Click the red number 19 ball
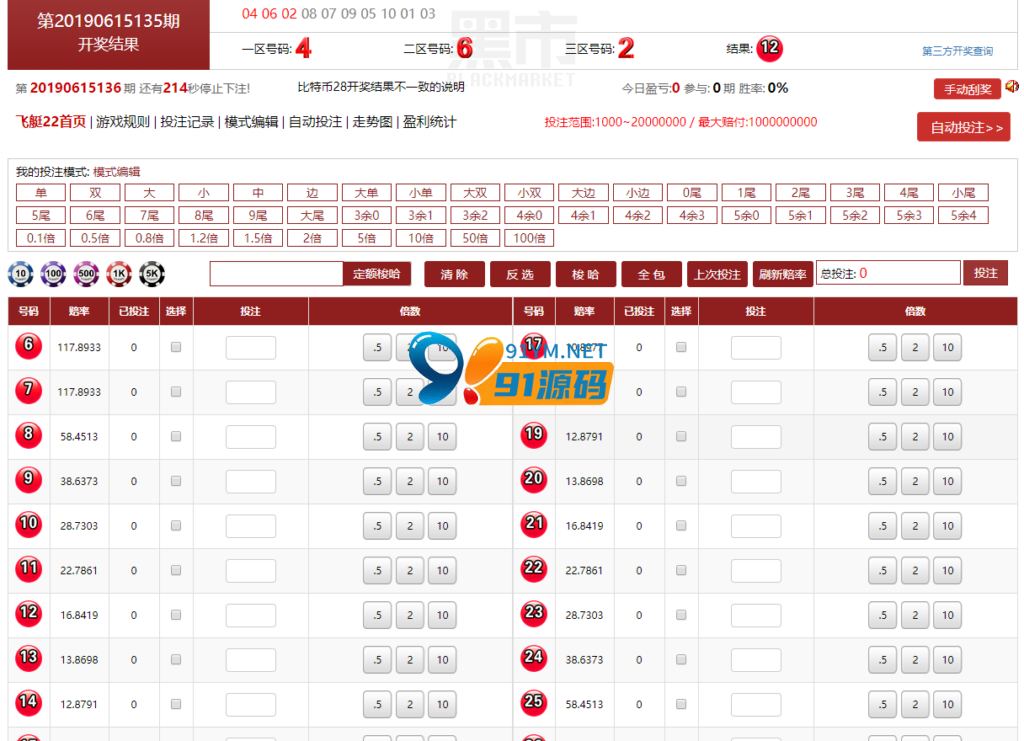 point(534,435)
